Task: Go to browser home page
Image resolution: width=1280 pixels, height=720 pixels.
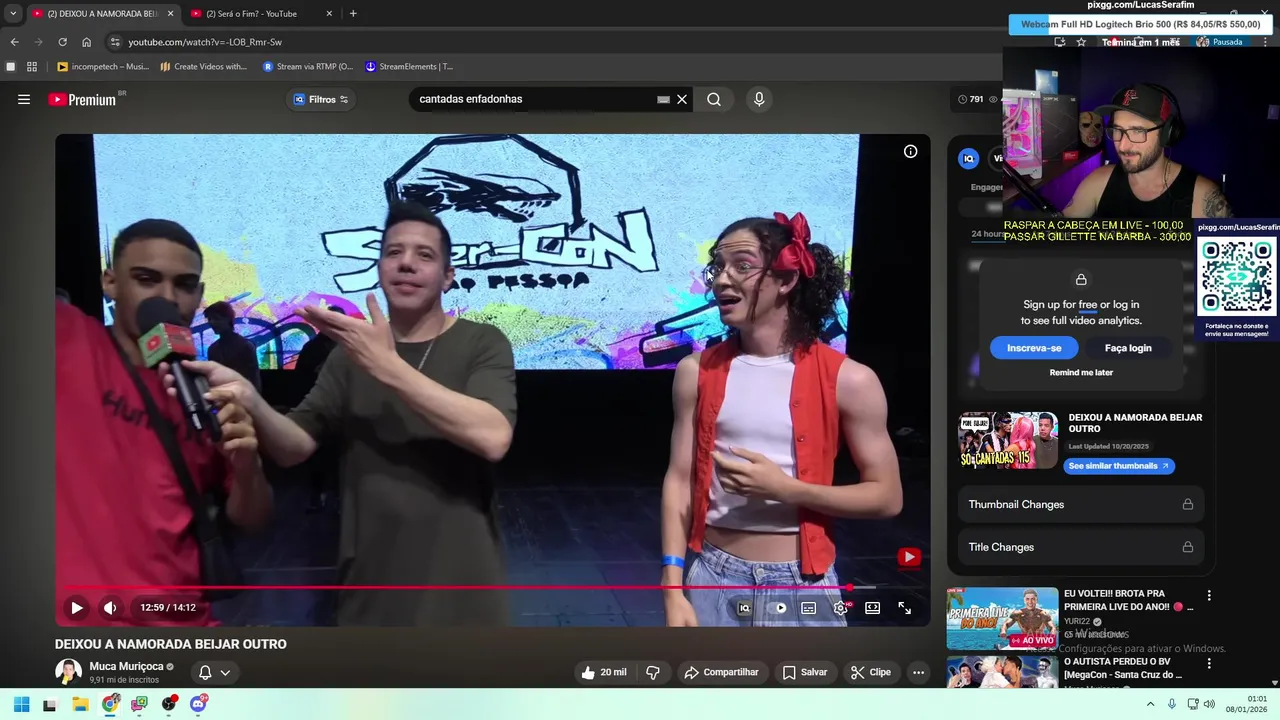Action: click(x=87, y=42)
